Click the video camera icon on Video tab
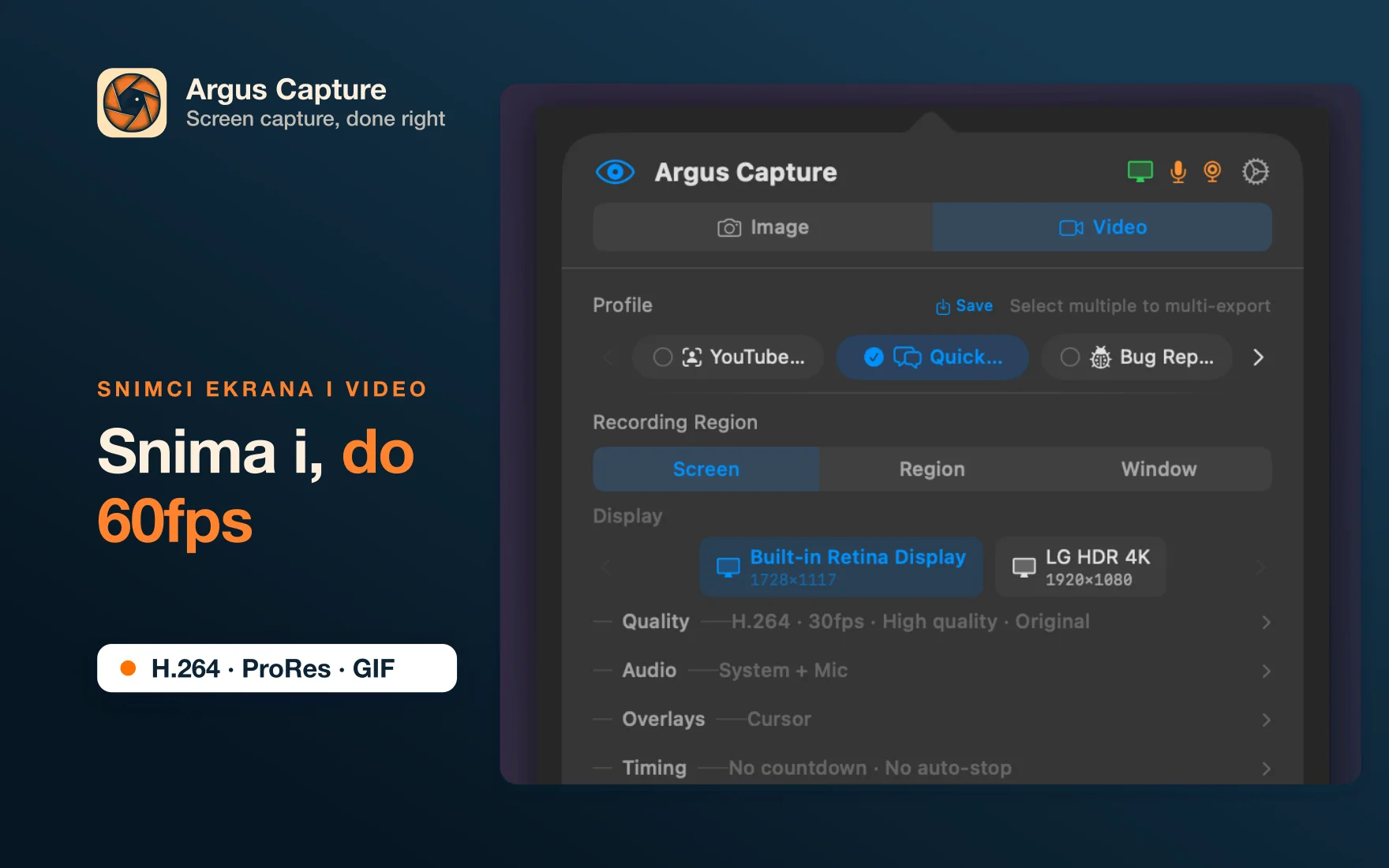The width and height of the screenshot is (1389, 868). click(x=1071, y=228)
